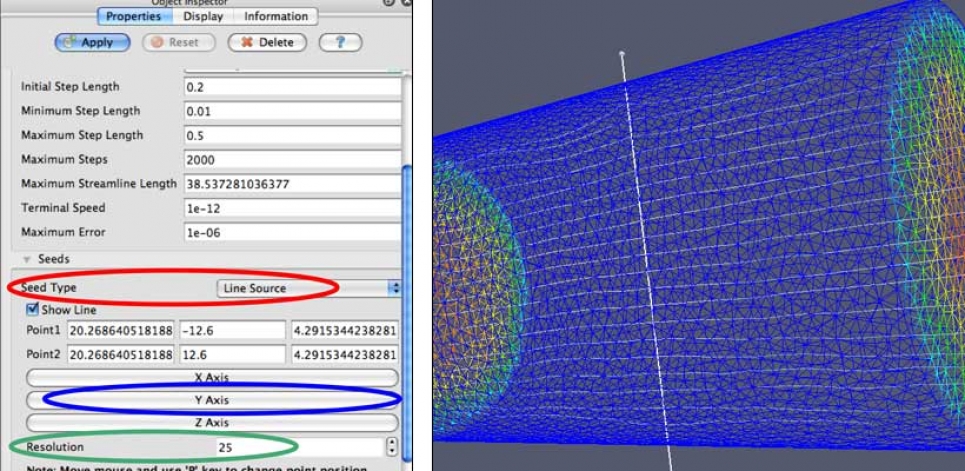The width and height of the screenshot is (965, 471).
Task: Click the Initial Step Length field
Action: (291, 88)
